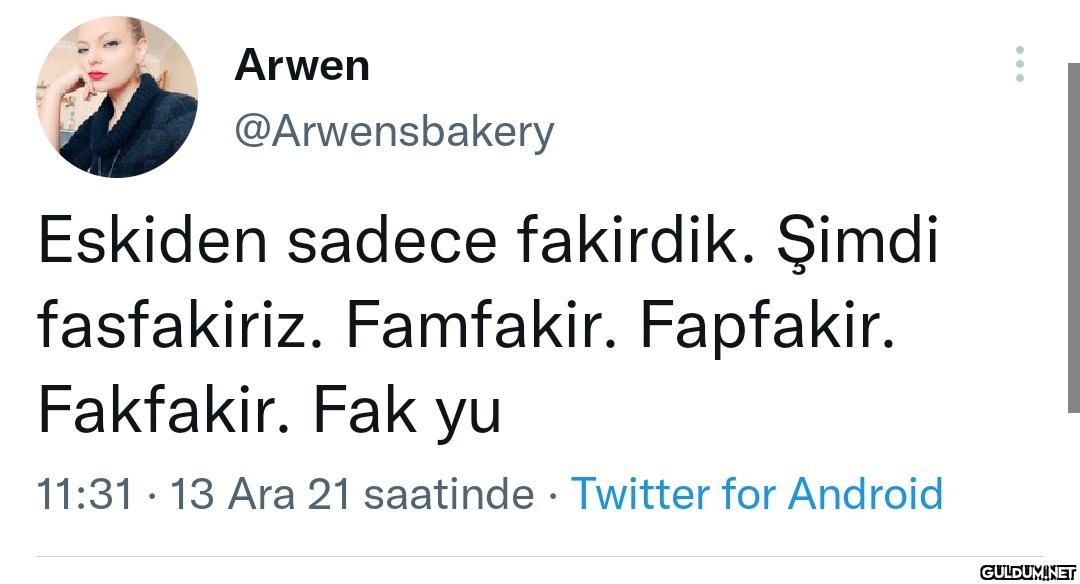Click the @Arwensbakery handle
Screen dimensions: 1080x584
click(393, 131)
